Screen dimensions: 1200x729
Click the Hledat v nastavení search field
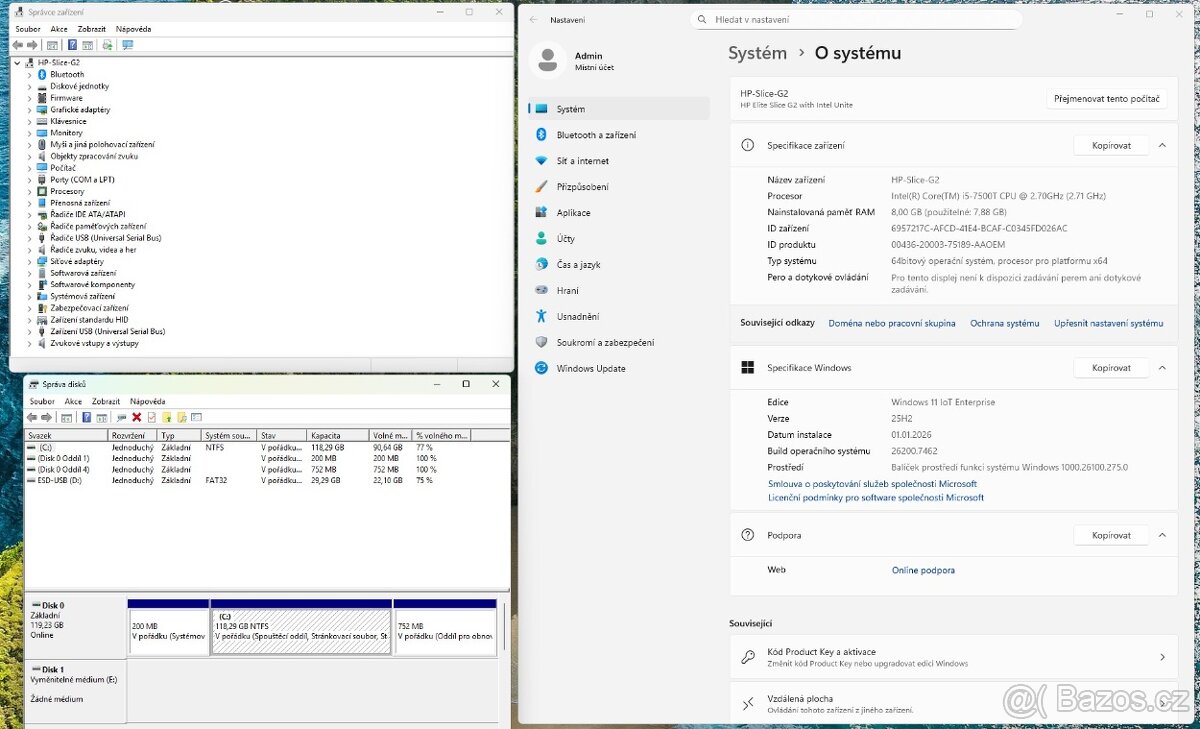[x=855, y=19]
